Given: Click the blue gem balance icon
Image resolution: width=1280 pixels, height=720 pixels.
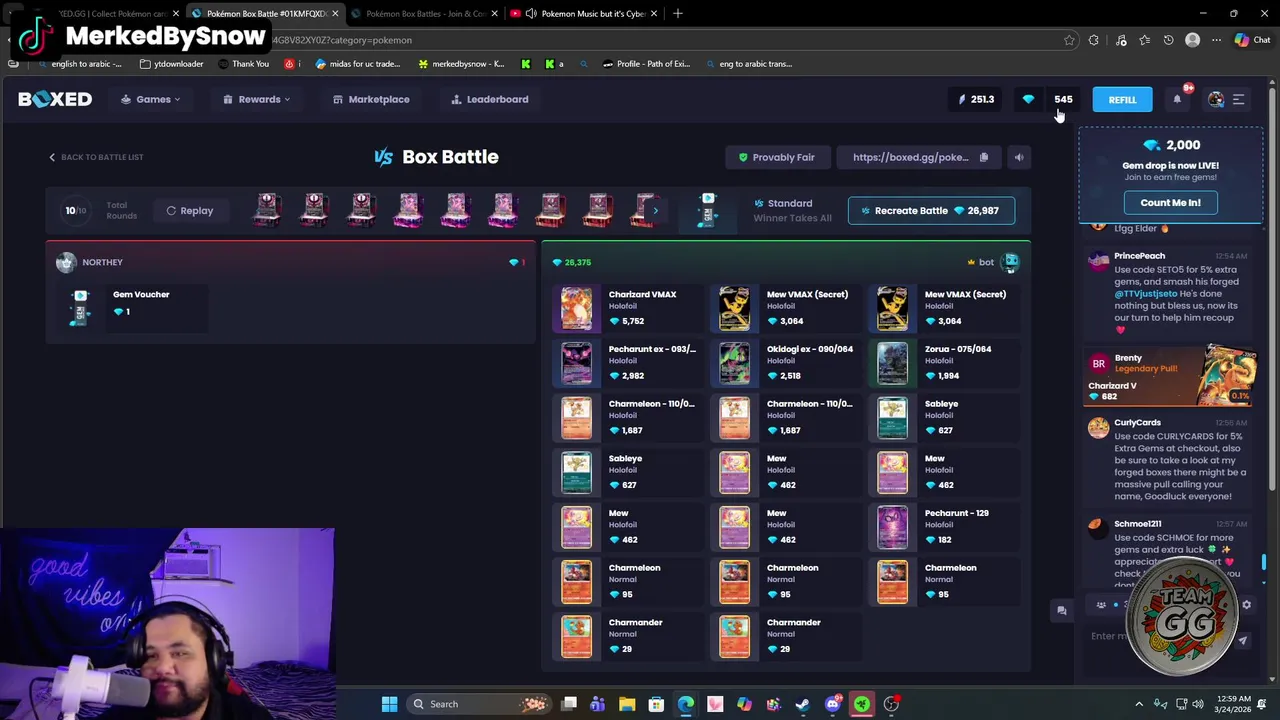Looking at the screenshot, I should click(1028, 99).
